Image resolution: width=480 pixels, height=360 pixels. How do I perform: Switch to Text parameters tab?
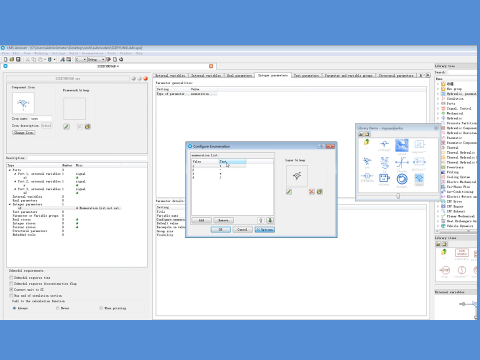pyautogui.click(x=306, y=76)
